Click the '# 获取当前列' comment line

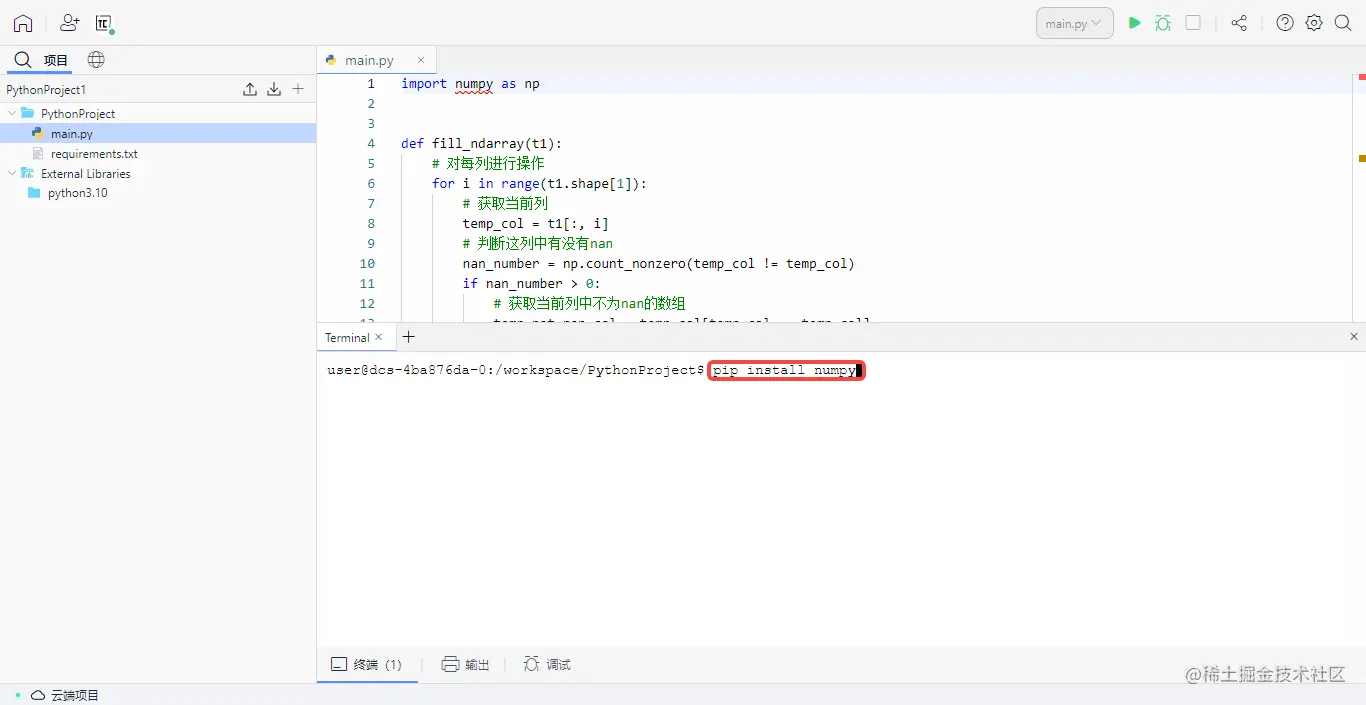505,203
